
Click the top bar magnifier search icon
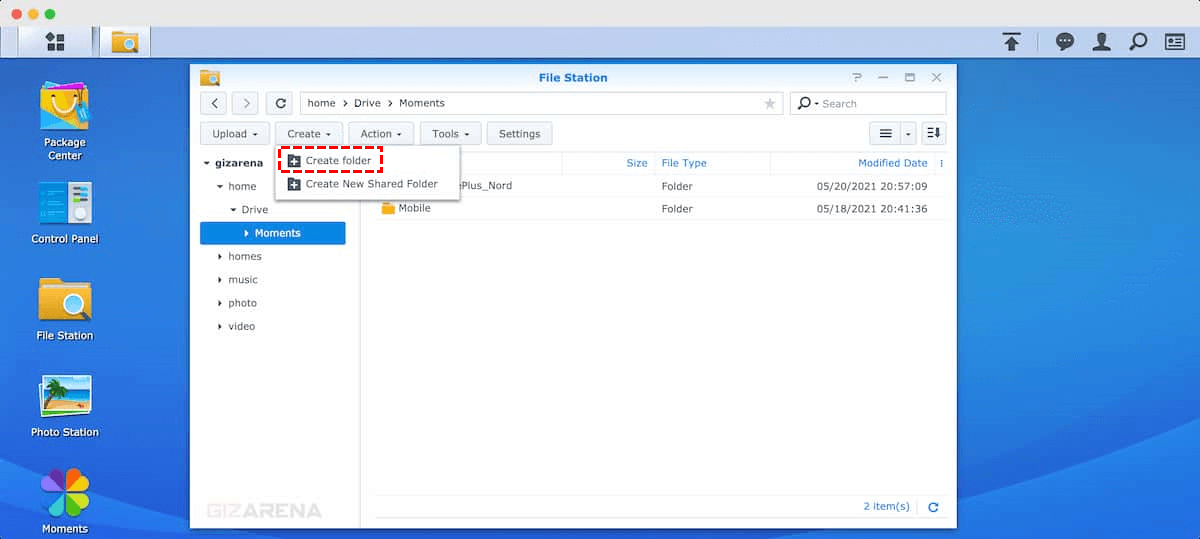pos(1138,42)
